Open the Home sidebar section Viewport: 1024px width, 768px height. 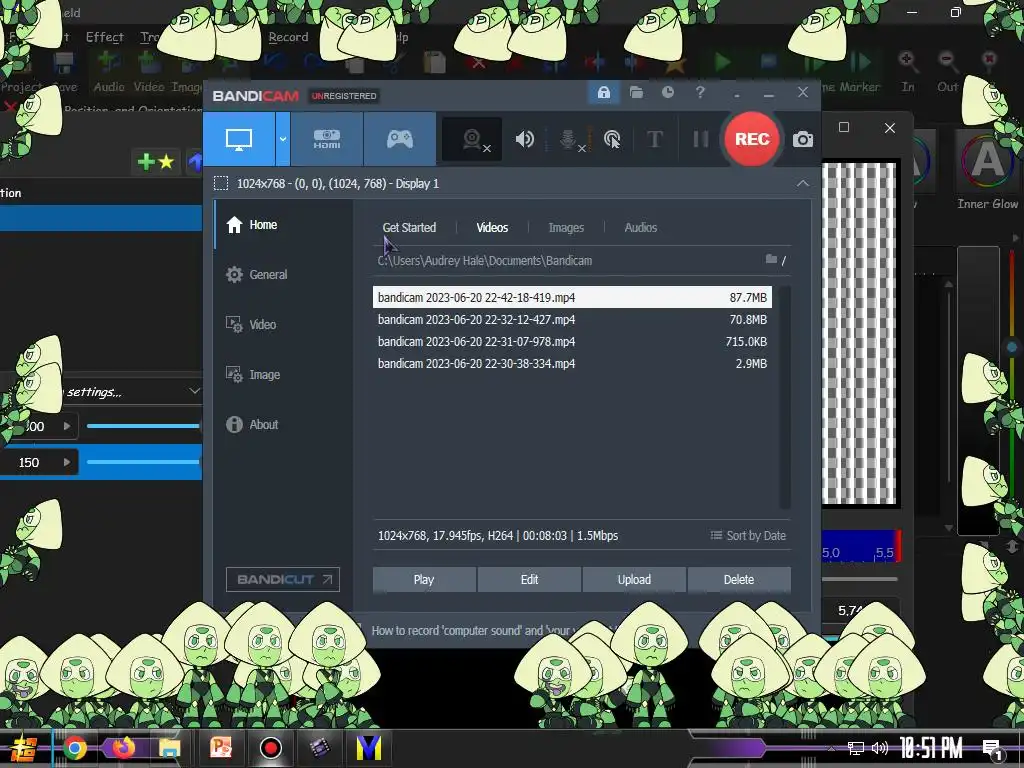coord(252,225)
